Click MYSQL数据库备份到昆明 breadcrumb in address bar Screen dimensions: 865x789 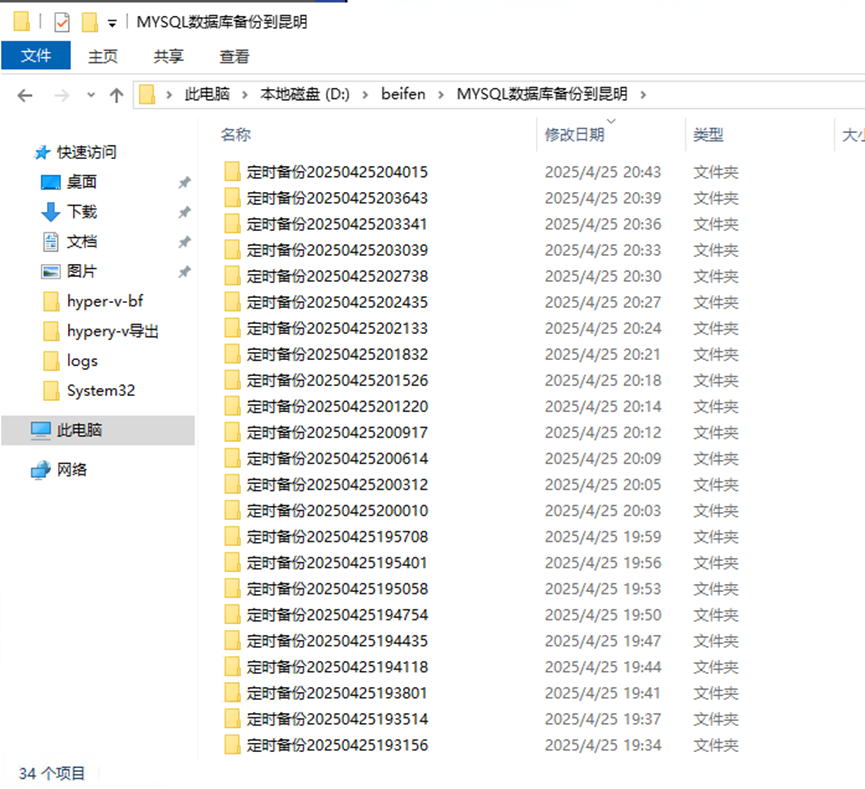542,94
